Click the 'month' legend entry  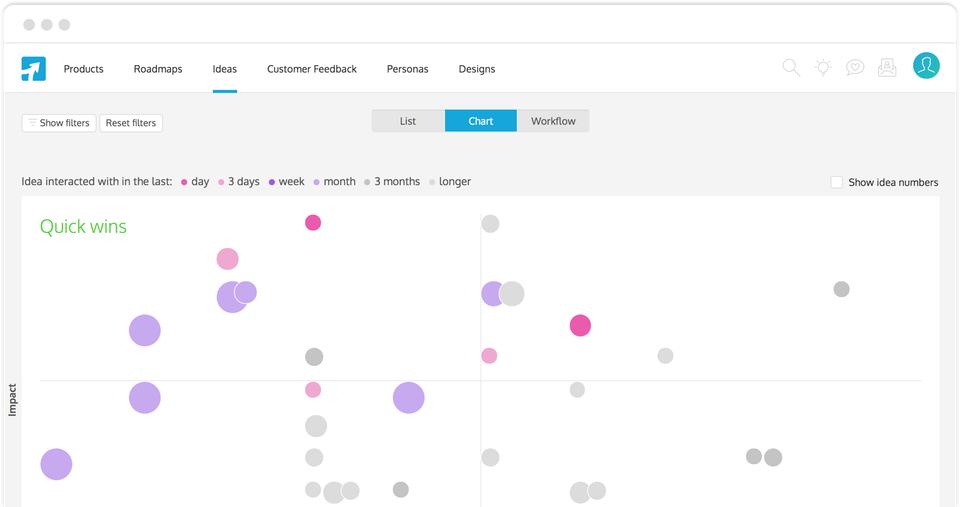pos(334,182)
